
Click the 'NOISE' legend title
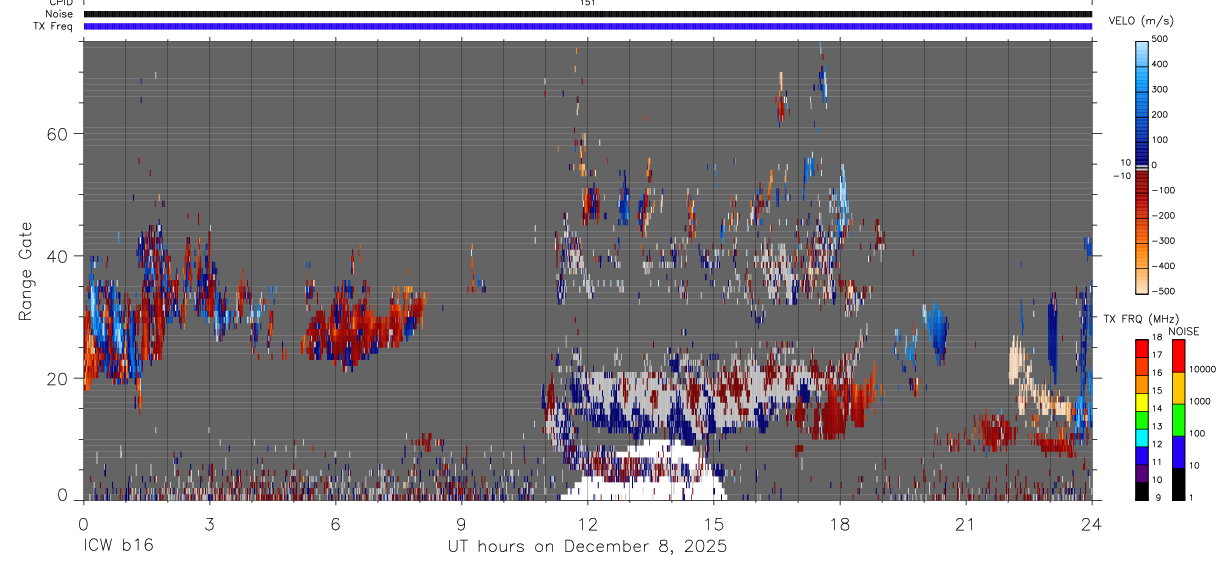pyautogui.click(x=1184, y=332)
